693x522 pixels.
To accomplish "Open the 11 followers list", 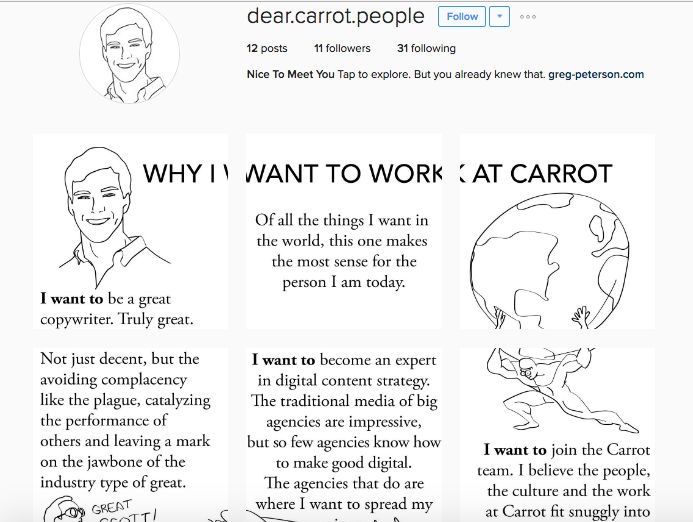I will point(342,48).
